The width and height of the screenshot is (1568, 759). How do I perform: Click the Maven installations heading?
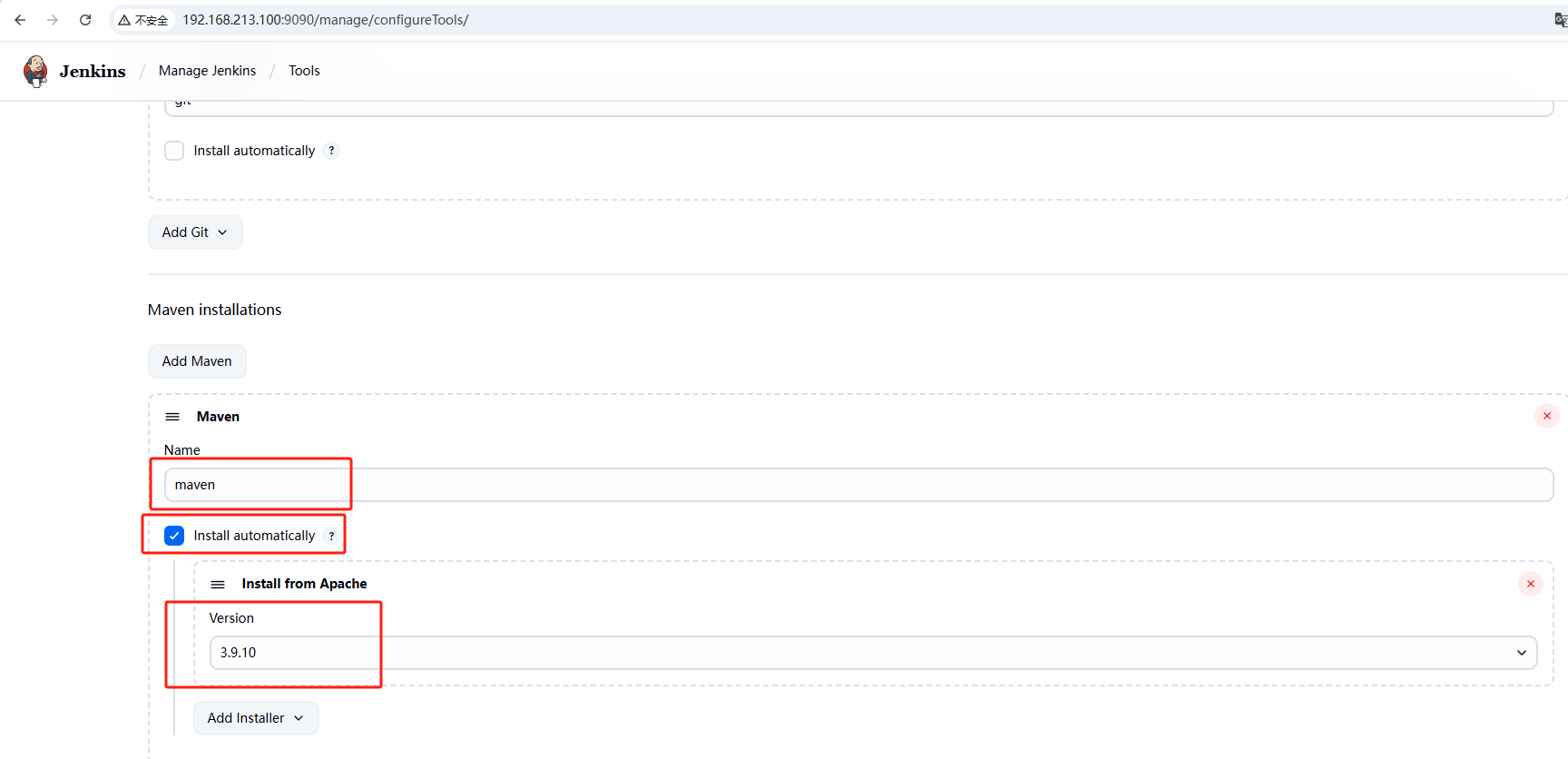[215, 310]
